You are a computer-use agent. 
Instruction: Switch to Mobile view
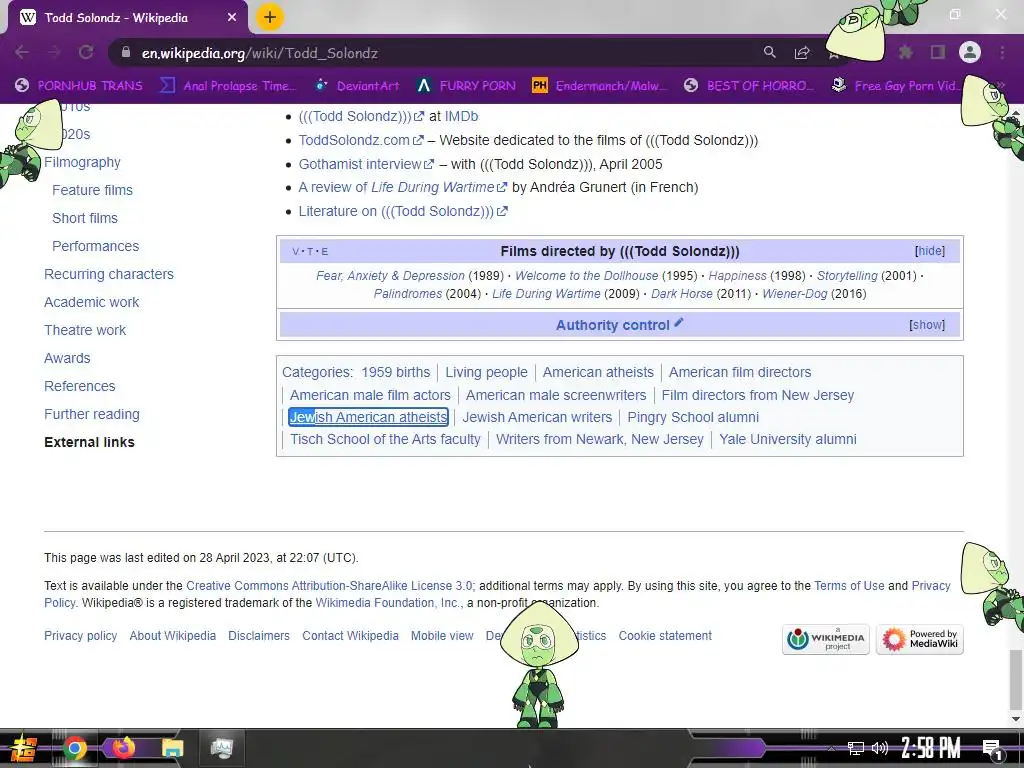pos(442,636)
